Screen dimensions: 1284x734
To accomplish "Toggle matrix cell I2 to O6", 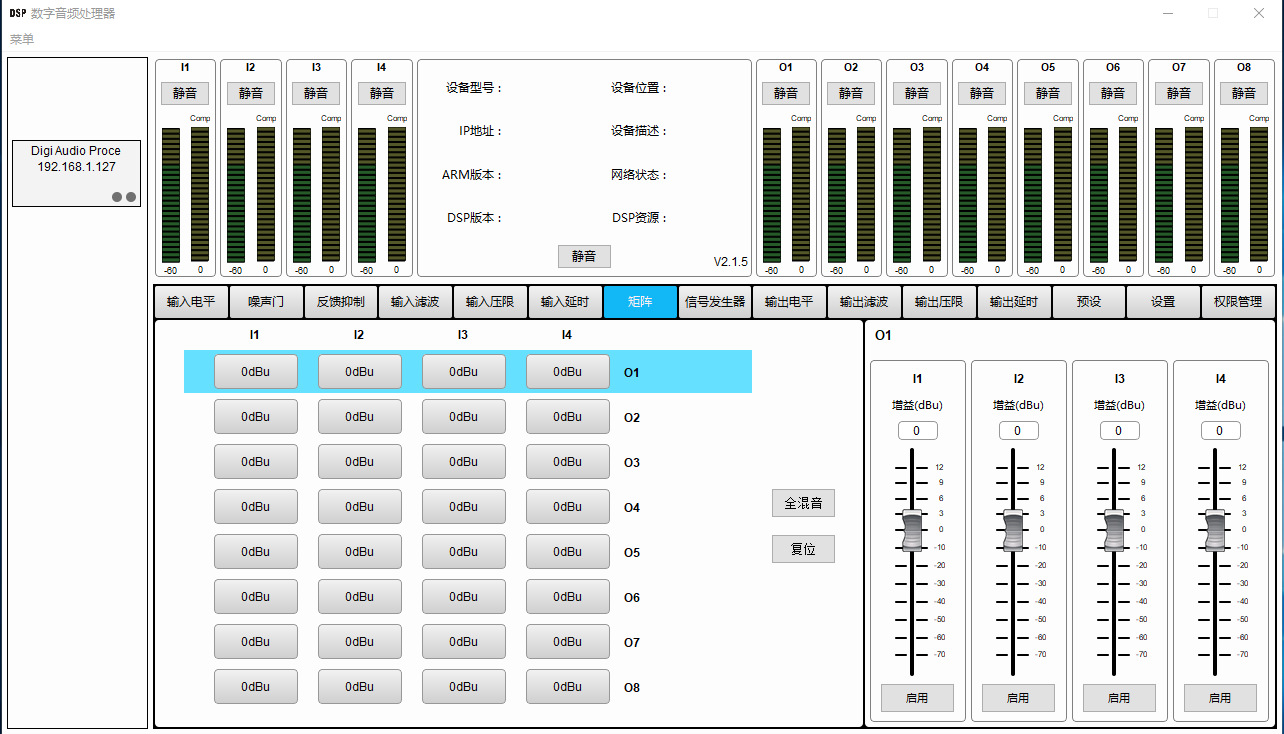I will [359, 597].
